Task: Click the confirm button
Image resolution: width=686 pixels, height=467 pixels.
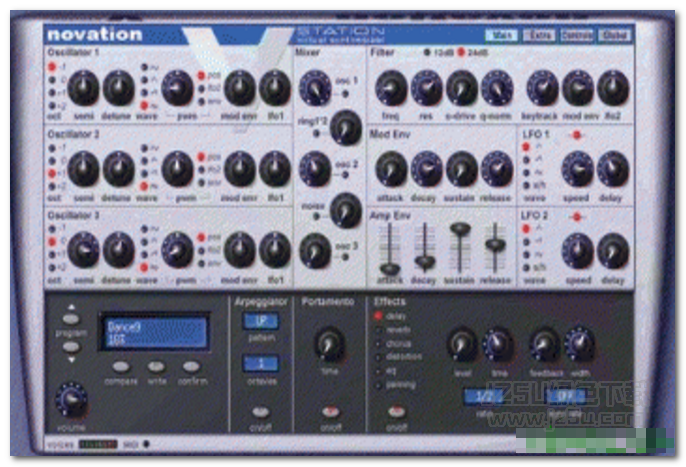Action: coord(191,366)
